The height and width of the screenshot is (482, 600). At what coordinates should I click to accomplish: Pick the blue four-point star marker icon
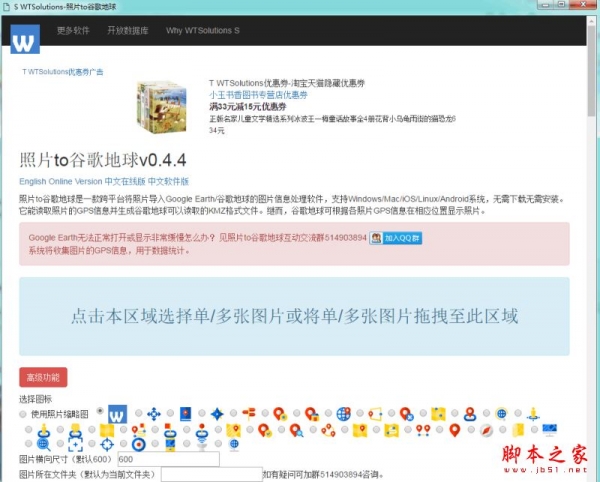click(x=217, y=414)
